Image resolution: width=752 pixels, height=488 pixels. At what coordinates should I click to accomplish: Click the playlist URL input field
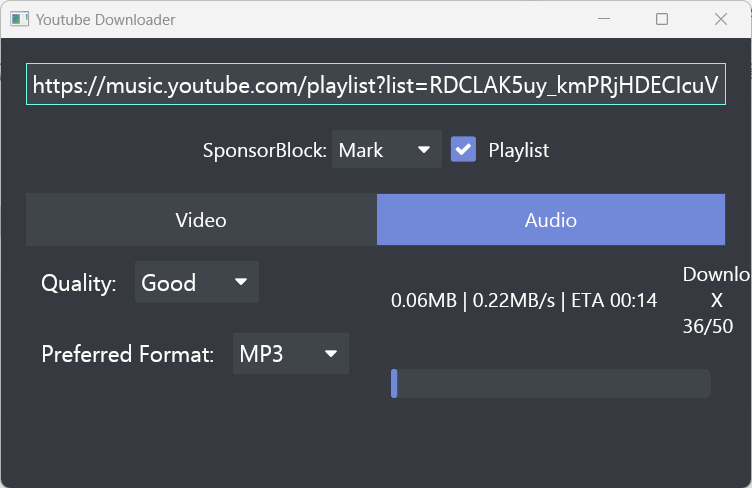(x=375, y=86)
